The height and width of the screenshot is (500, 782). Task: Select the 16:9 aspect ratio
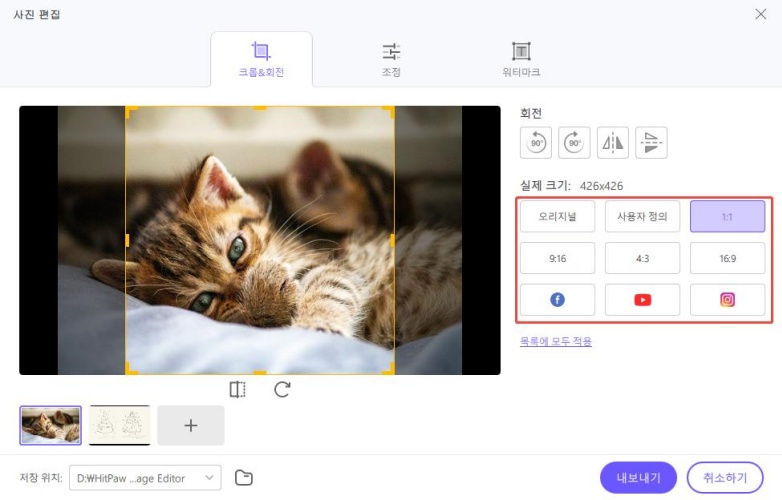[727, 258]
